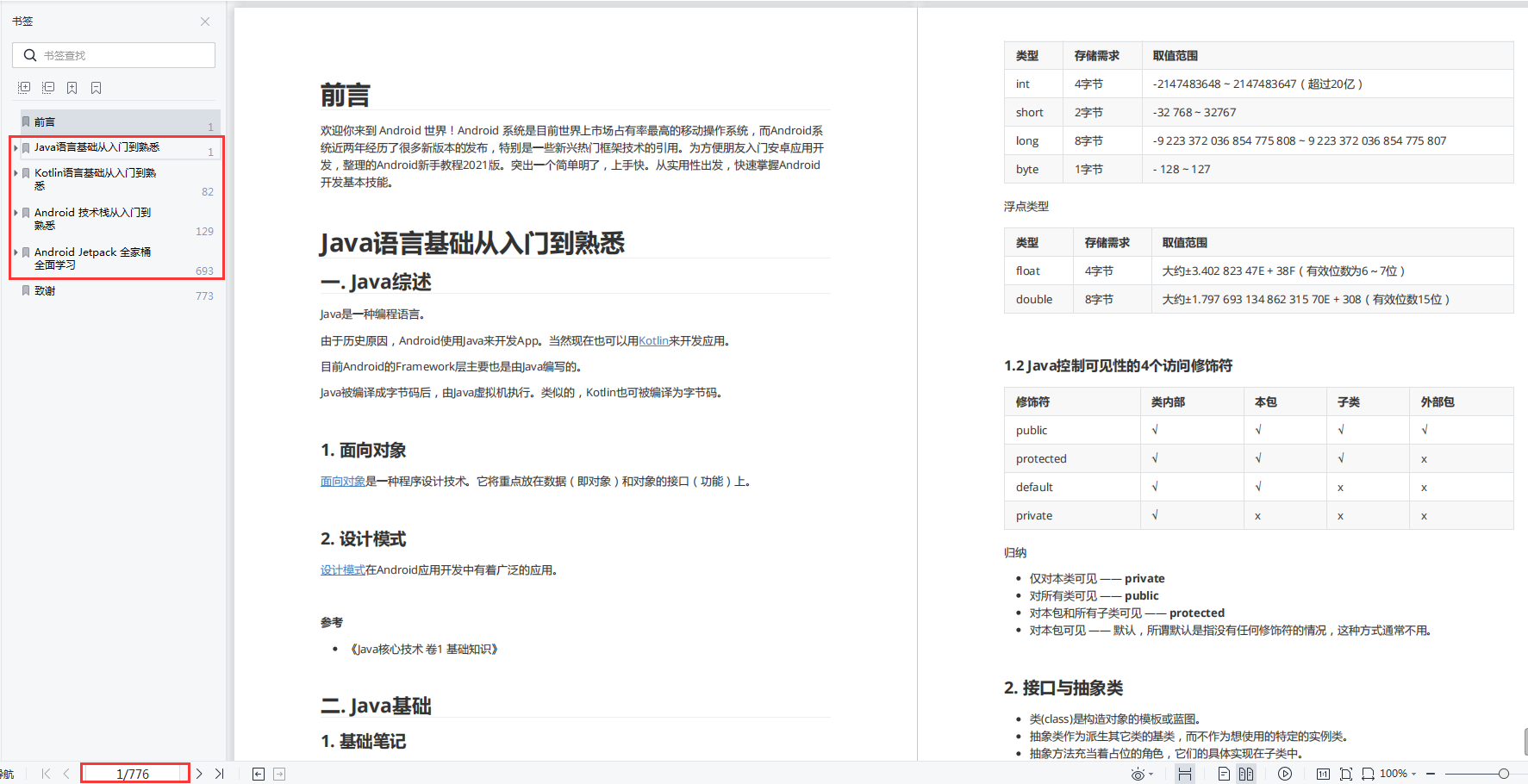Expand the Kotlin语言基础 bookmark entry
The height and width of the screenshot is (784, 1528).
coord(16,172)
